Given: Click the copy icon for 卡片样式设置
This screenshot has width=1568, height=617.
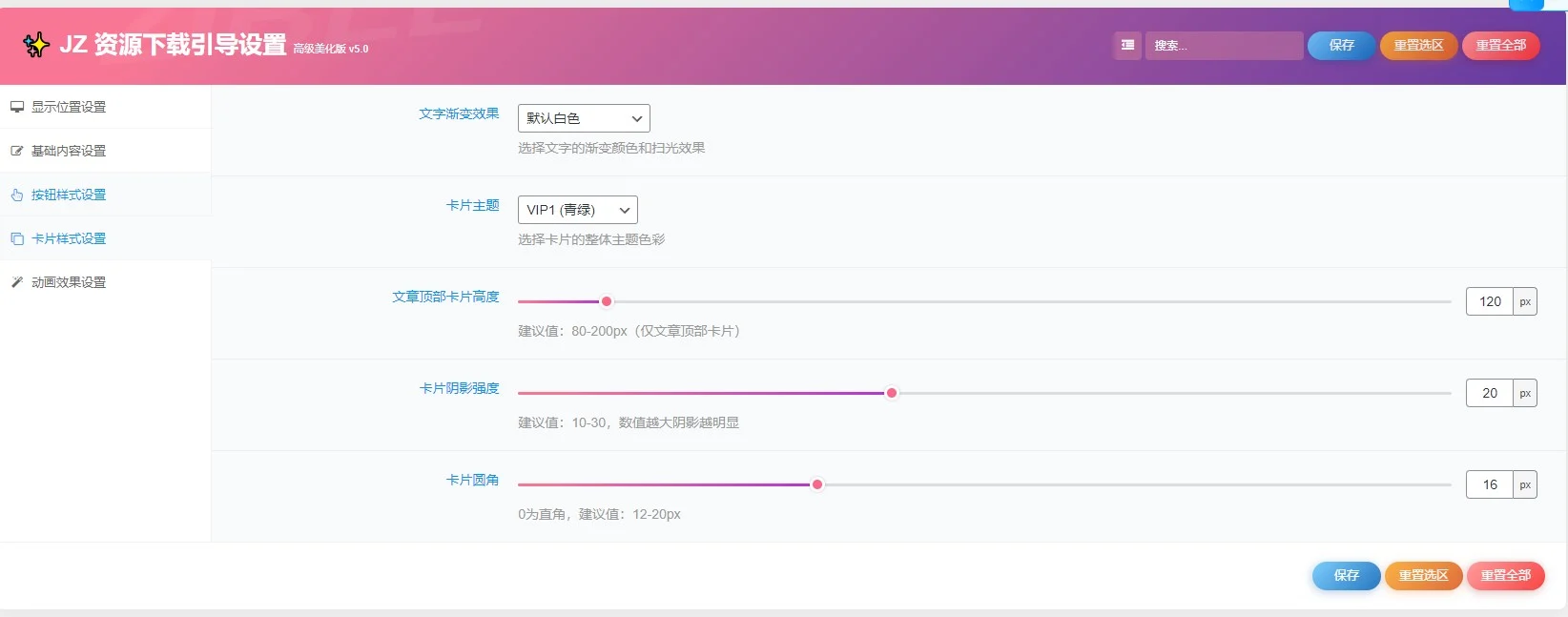Looking at the screenshot, I should coord(17,238).
